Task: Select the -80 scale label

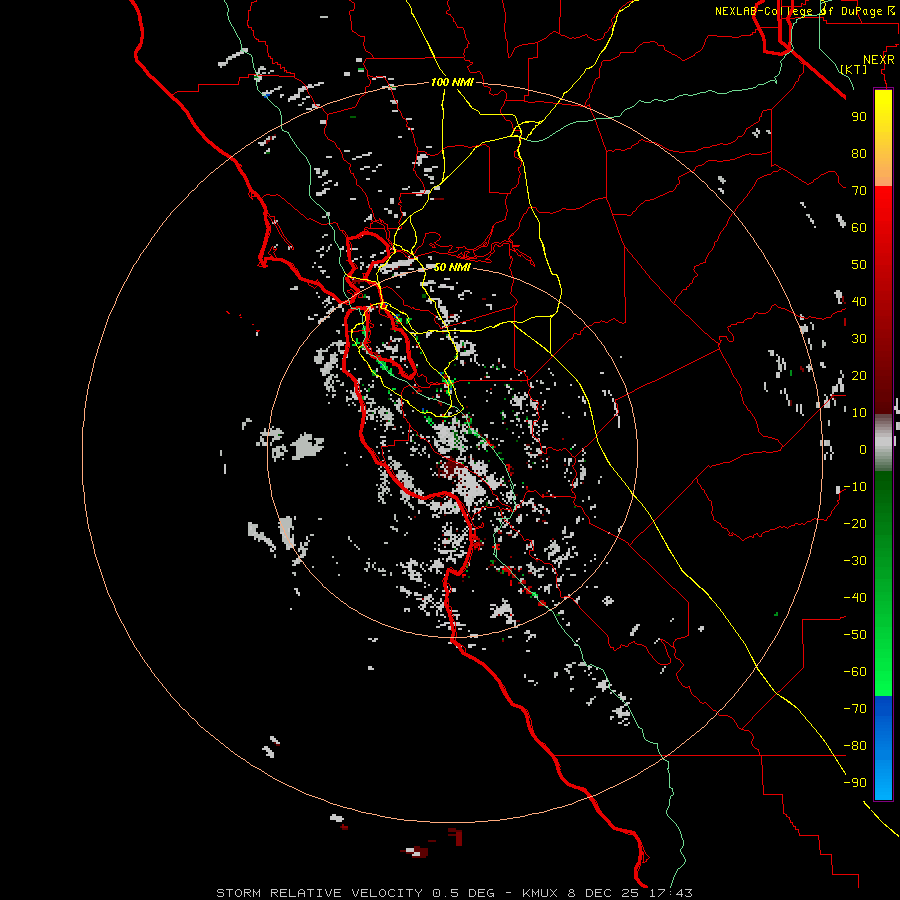Action: [855, 746]
